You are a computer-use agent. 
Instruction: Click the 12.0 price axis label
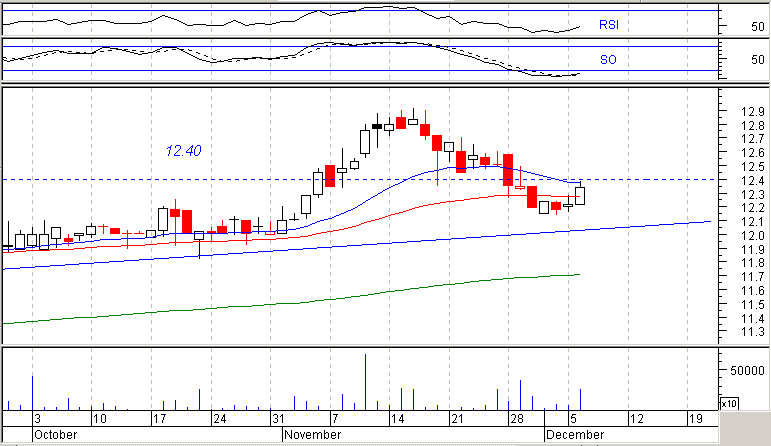click(x=753, y=236)
